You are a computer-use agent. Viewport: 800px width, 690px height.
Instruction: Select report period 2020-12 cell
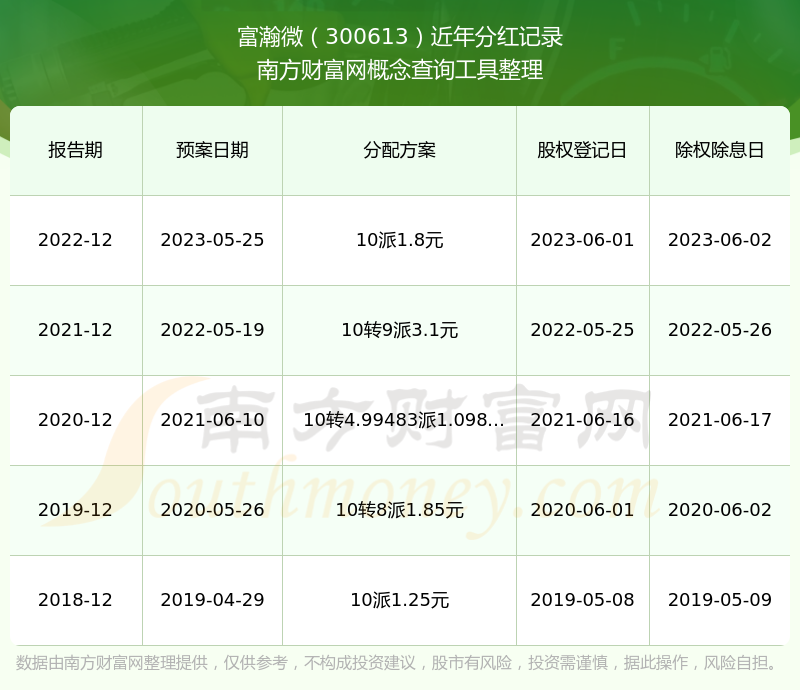76,420
